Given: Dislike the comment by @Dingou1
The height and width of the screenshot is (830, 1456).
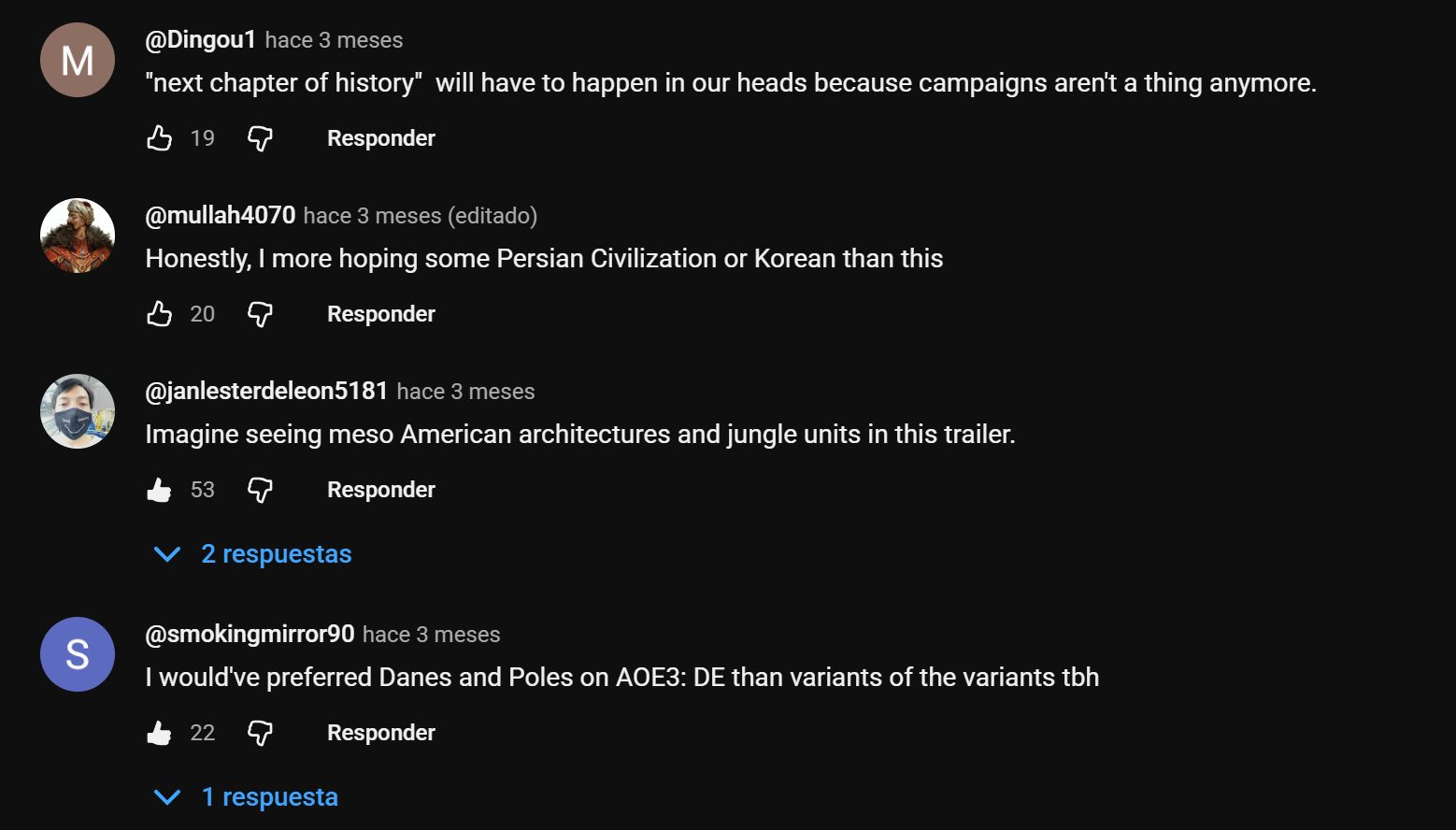Looking at the screenshot, I should 260,138.
